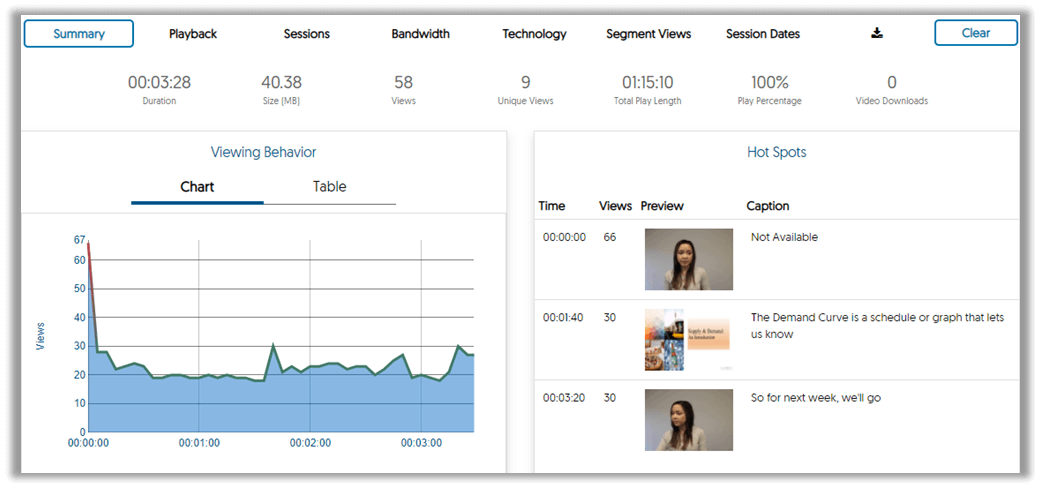This screenshot has height=488, width=1041.
Task: Click the 58 Views statistic
Action: pyautogui.click(x=403, y=82)
